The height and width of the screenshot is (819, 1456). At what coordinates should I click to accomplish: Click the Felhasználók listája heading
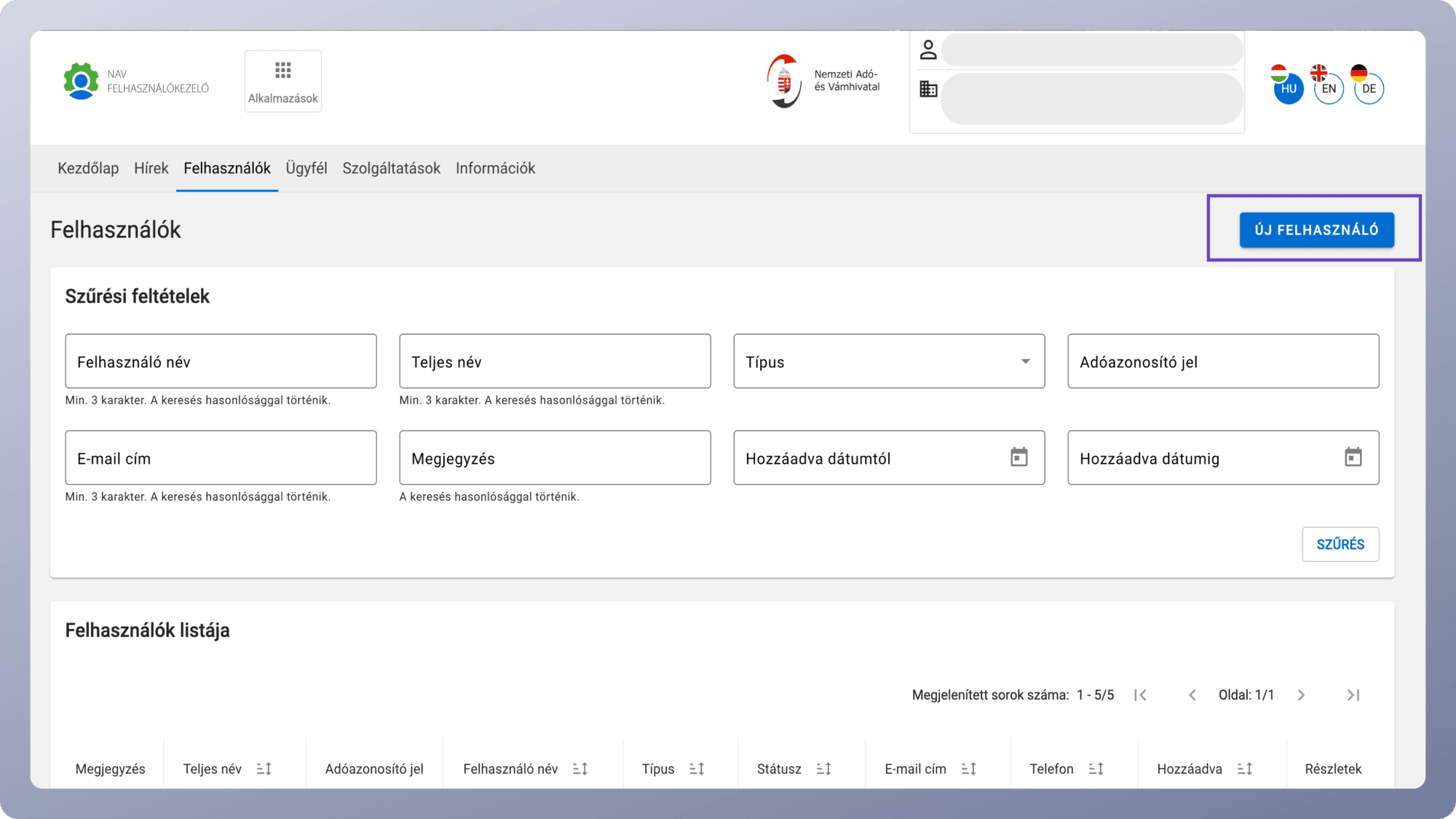point(147,630)
